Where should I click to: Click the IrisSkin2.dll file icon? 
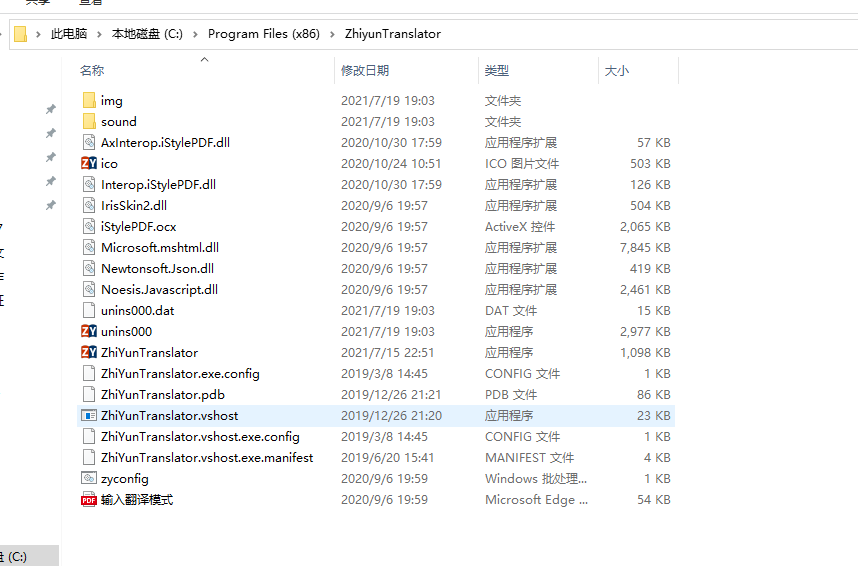89,205
